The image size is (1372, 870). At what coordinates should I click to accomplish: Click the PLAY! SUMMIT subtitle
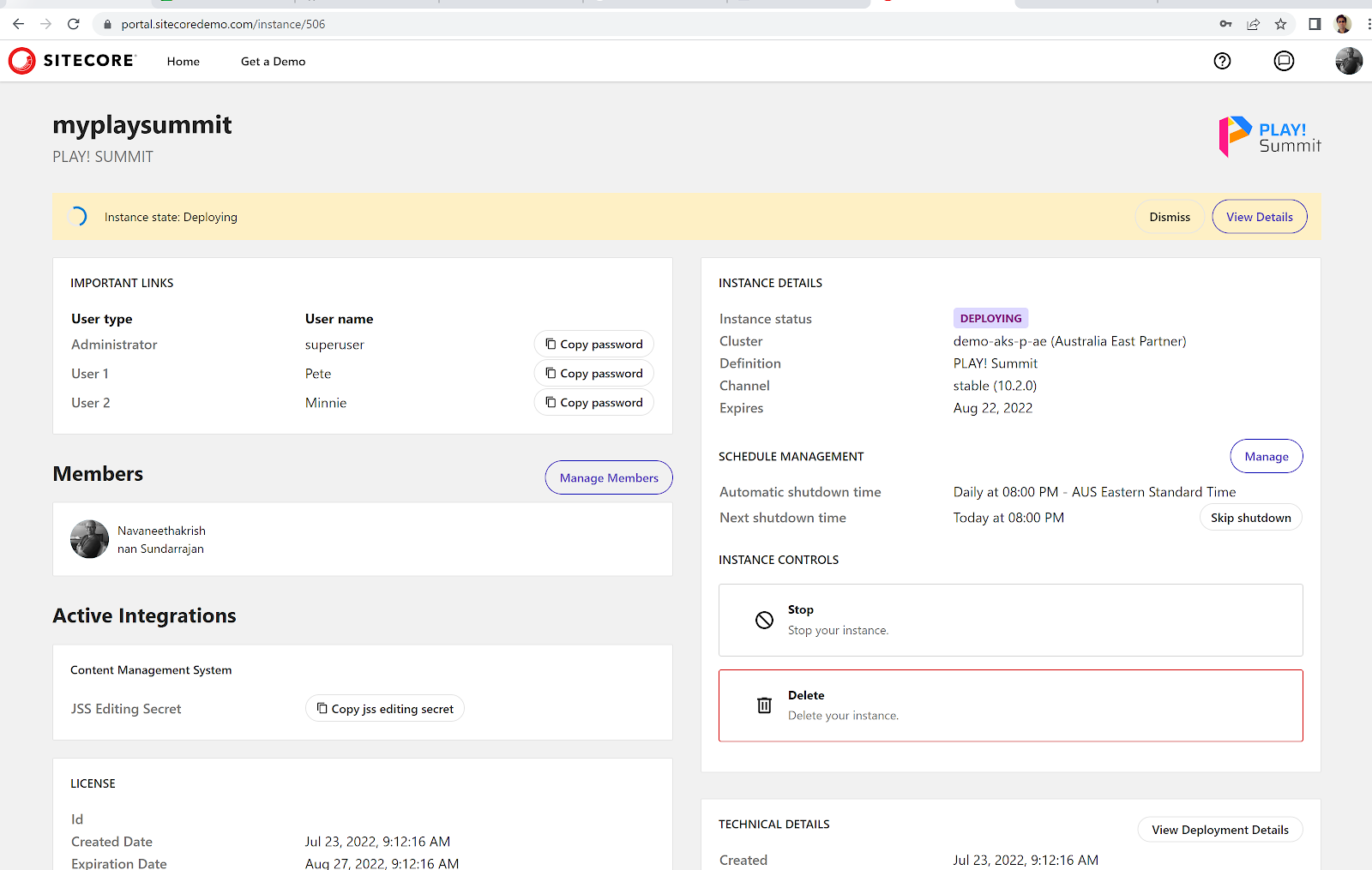[103, 157]
